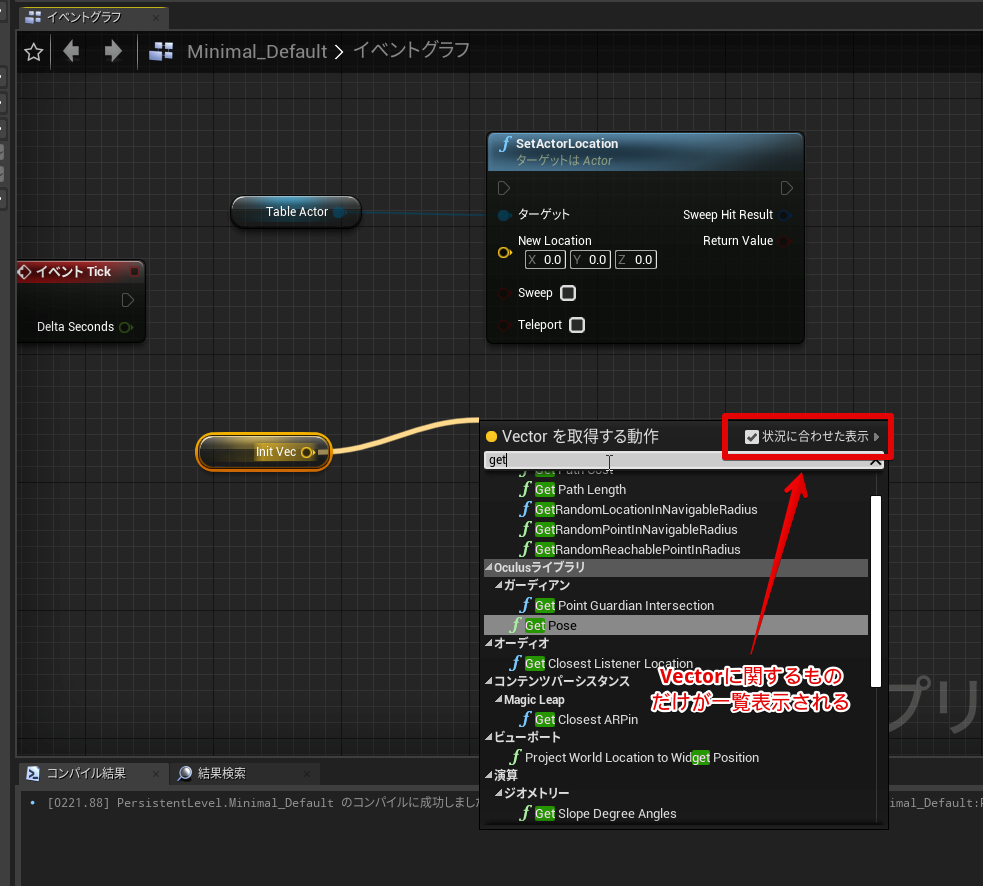Close the イベントグラフ tab
The image size is (983, 886).
pos(155,18)
